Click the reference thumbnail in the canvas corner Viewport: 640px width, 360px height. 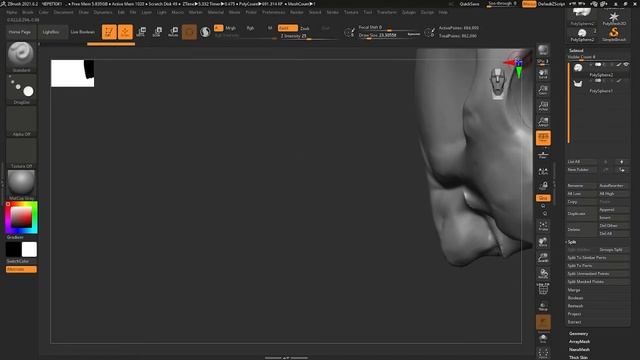(x=73, y=73)
